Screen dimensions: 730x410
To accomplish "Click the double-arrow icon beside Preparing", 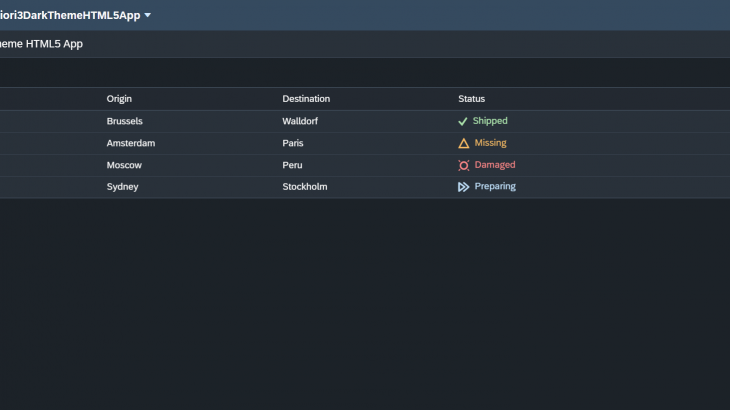I will click(463, 187).
